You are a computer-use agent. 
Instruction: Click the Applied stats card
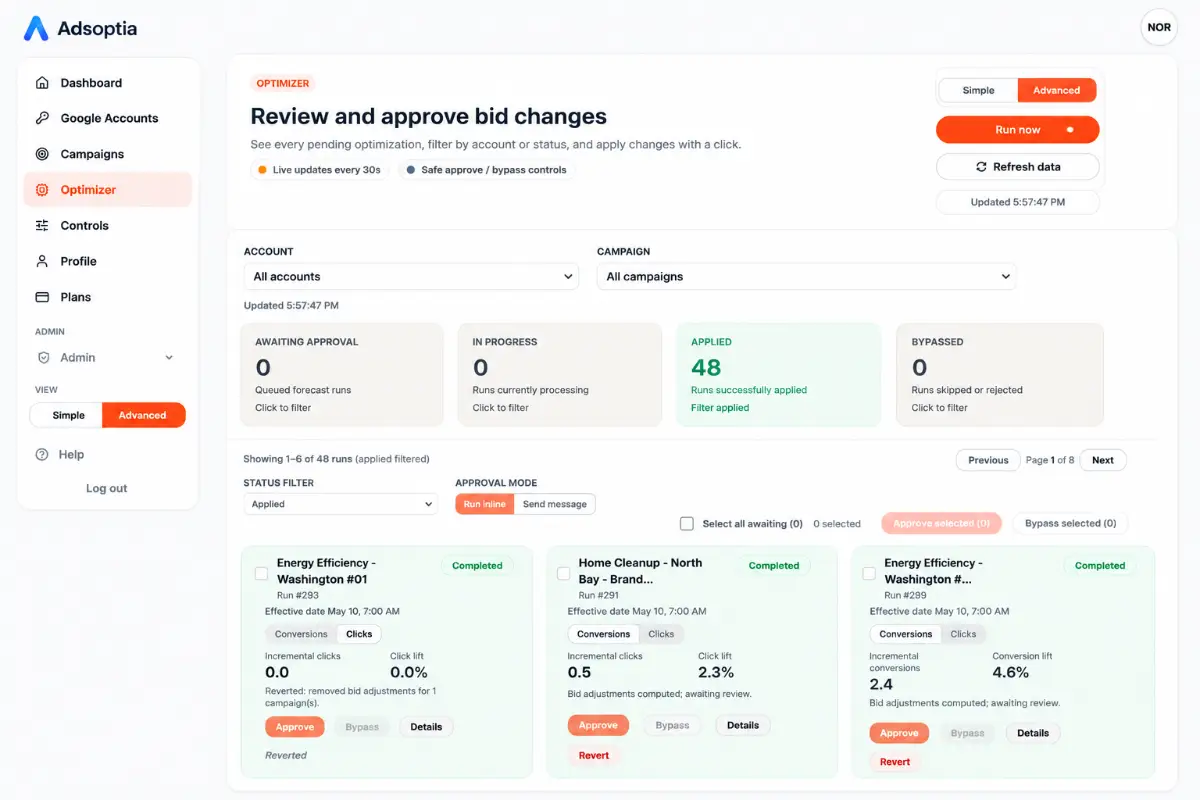click(x=779, y=374)
